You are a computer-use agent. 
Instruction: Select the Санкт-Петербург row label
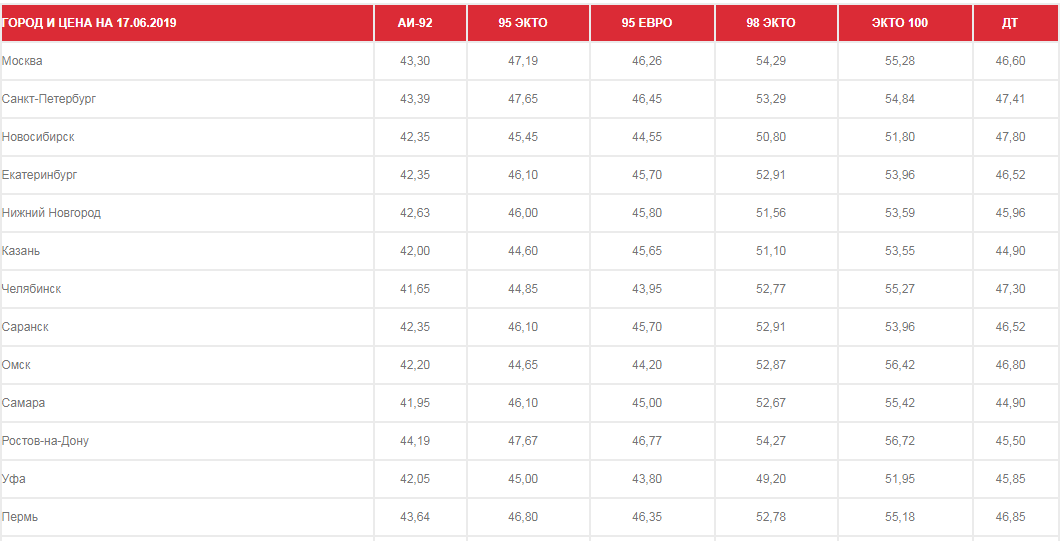[49, 99]
